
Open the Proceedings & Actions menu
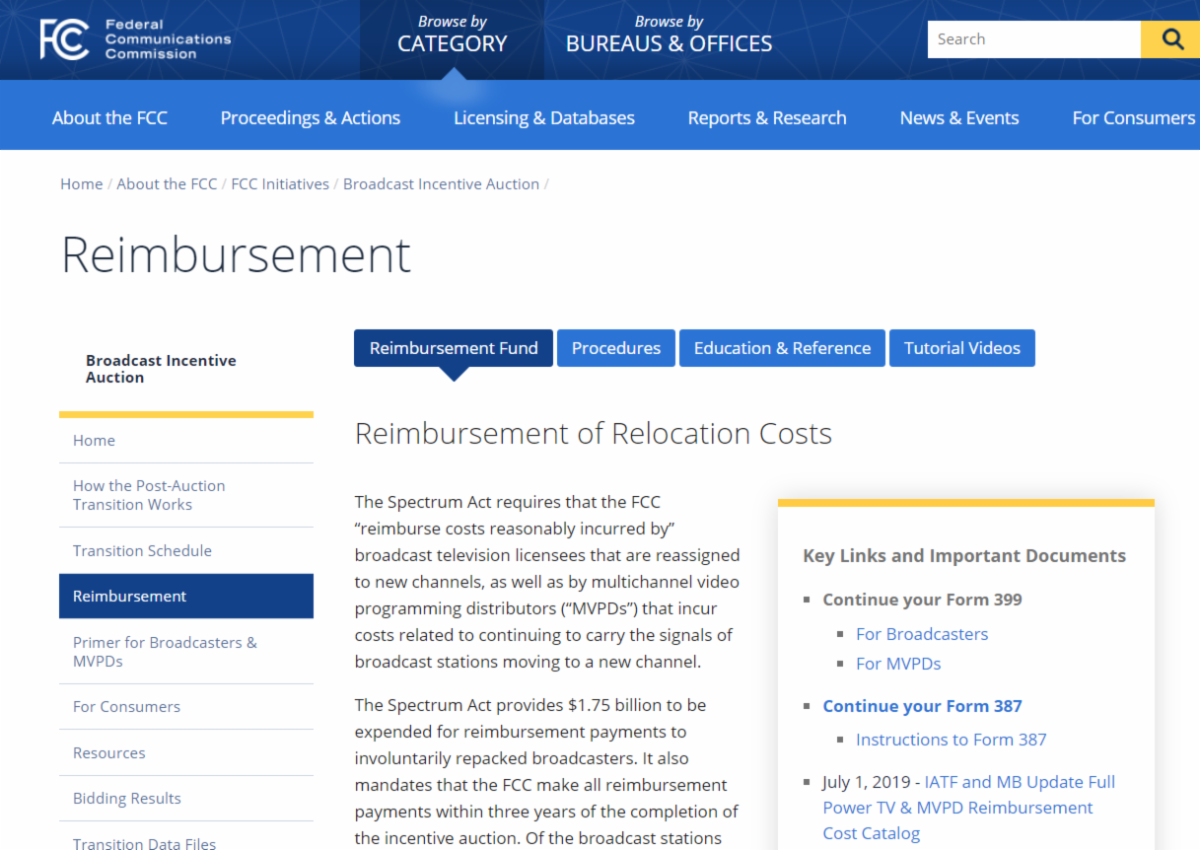(310, 118)
